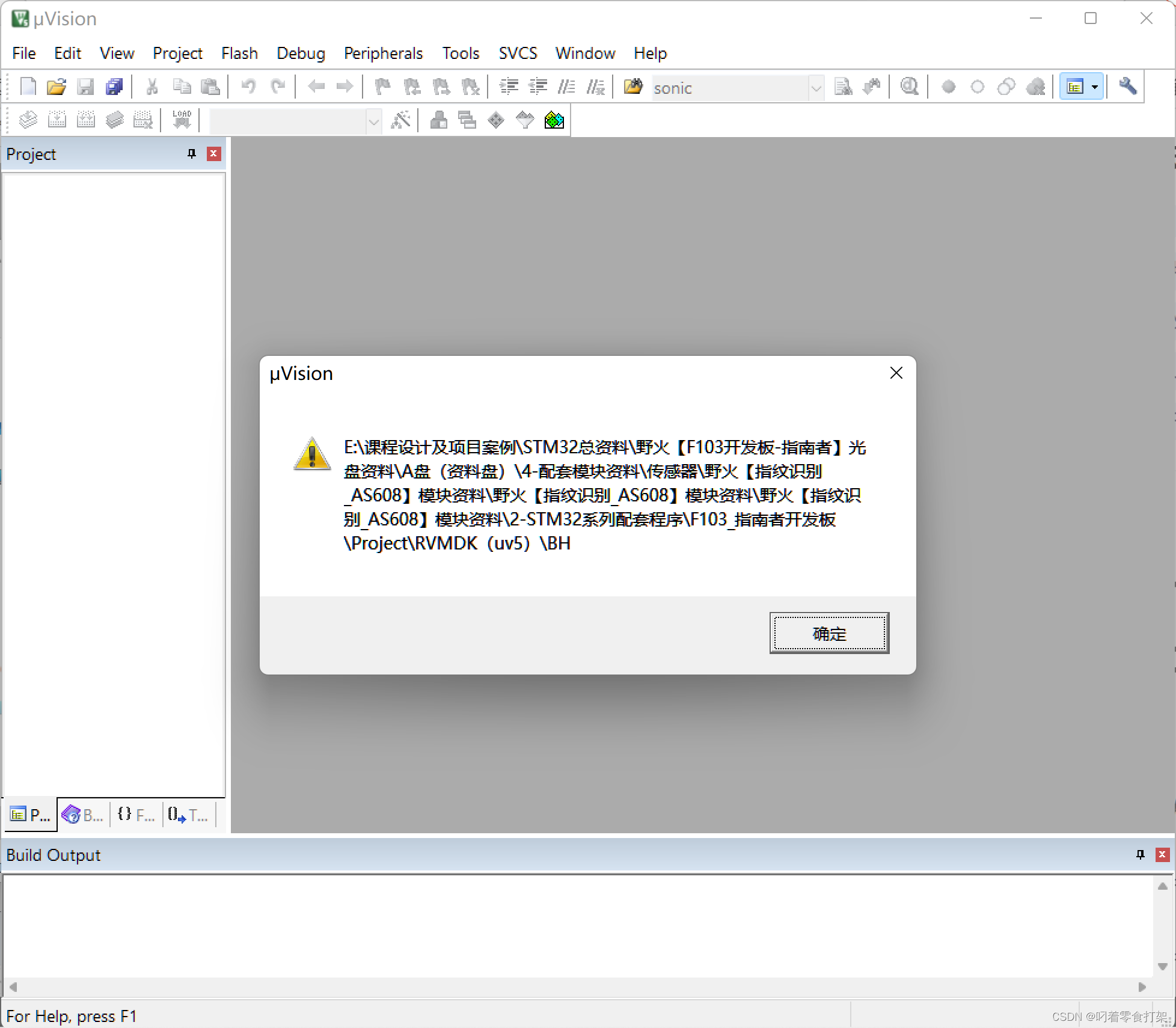Click the Start/Stop Debug Session icon

909,87
